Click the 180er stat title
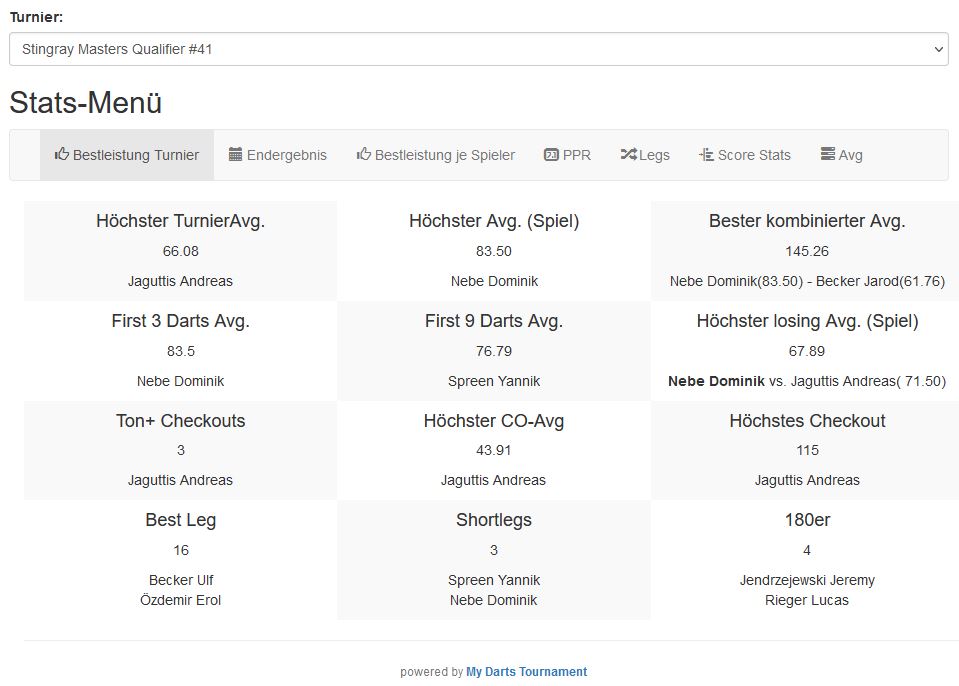959x686 pixels. [x=807, y=520]
